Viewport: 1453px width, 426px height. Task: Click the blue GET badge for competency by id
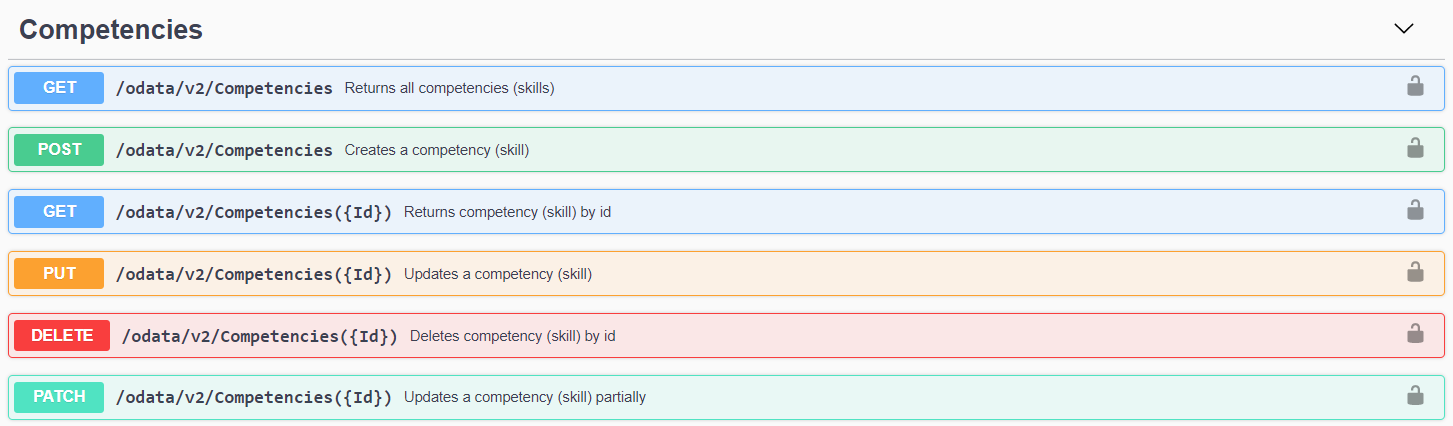(59, 212)
